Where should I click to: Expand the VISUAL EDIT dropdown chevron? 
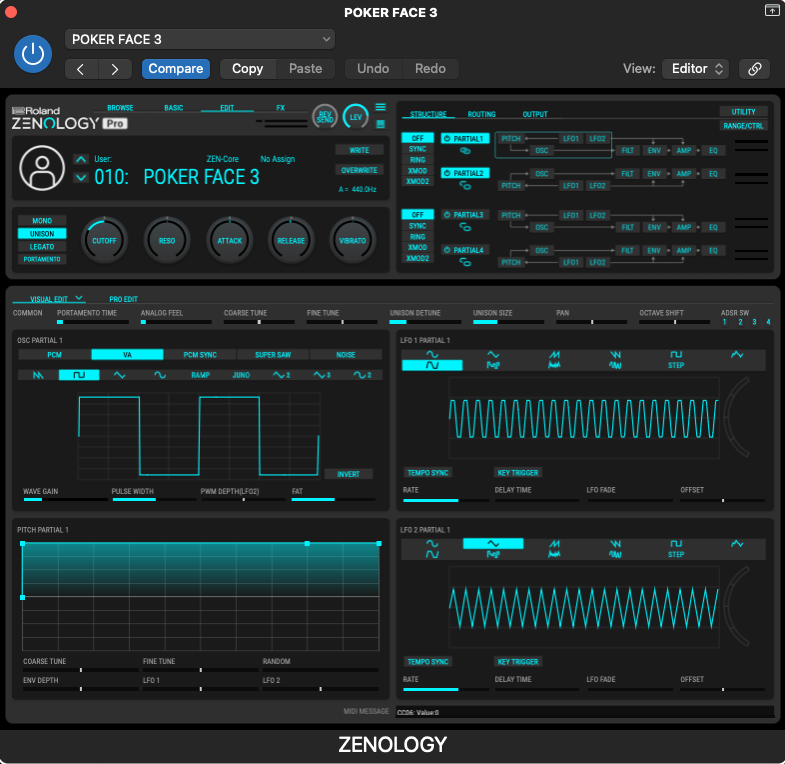[x=79, y=298]
